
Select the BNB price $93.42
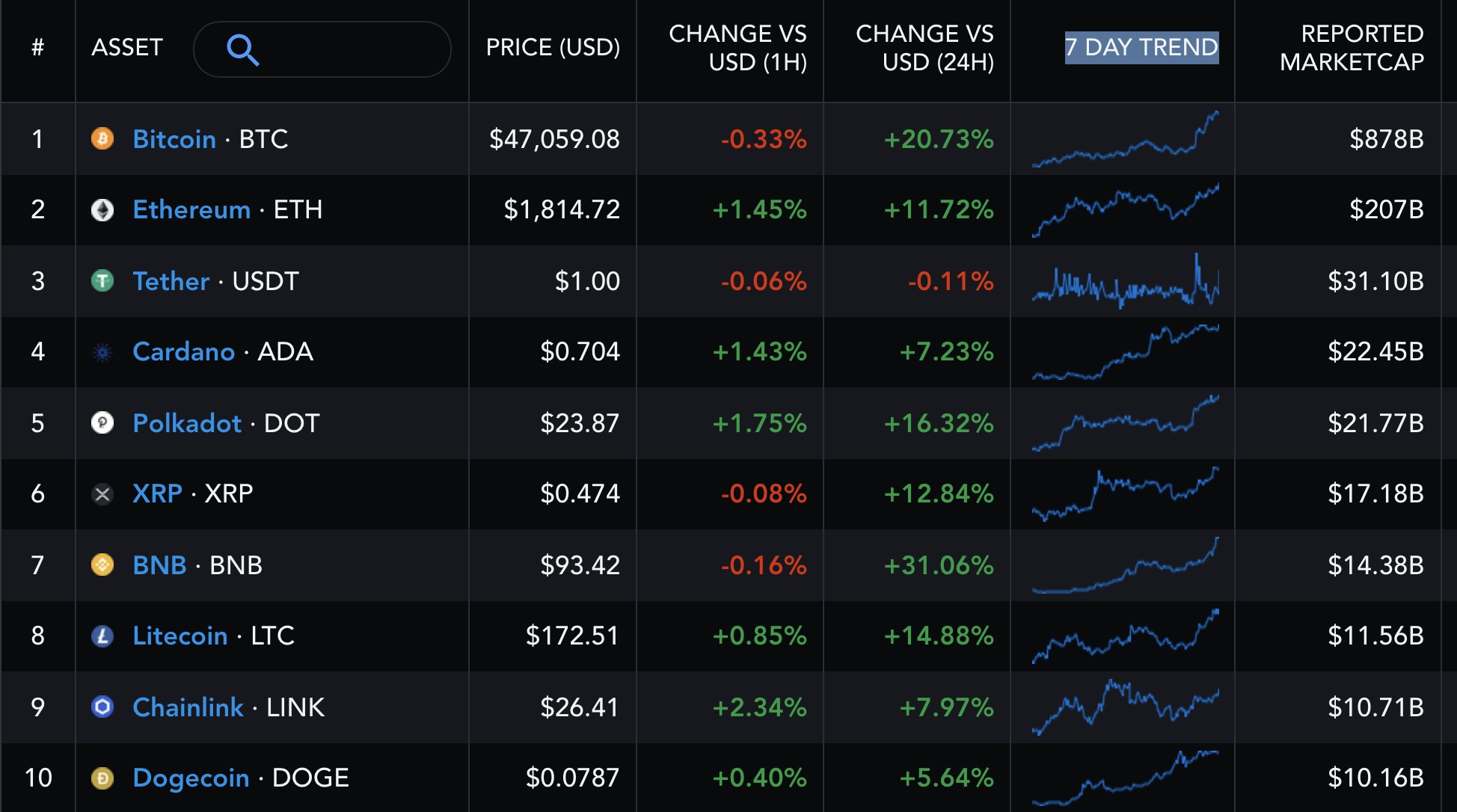pos(580,565)
